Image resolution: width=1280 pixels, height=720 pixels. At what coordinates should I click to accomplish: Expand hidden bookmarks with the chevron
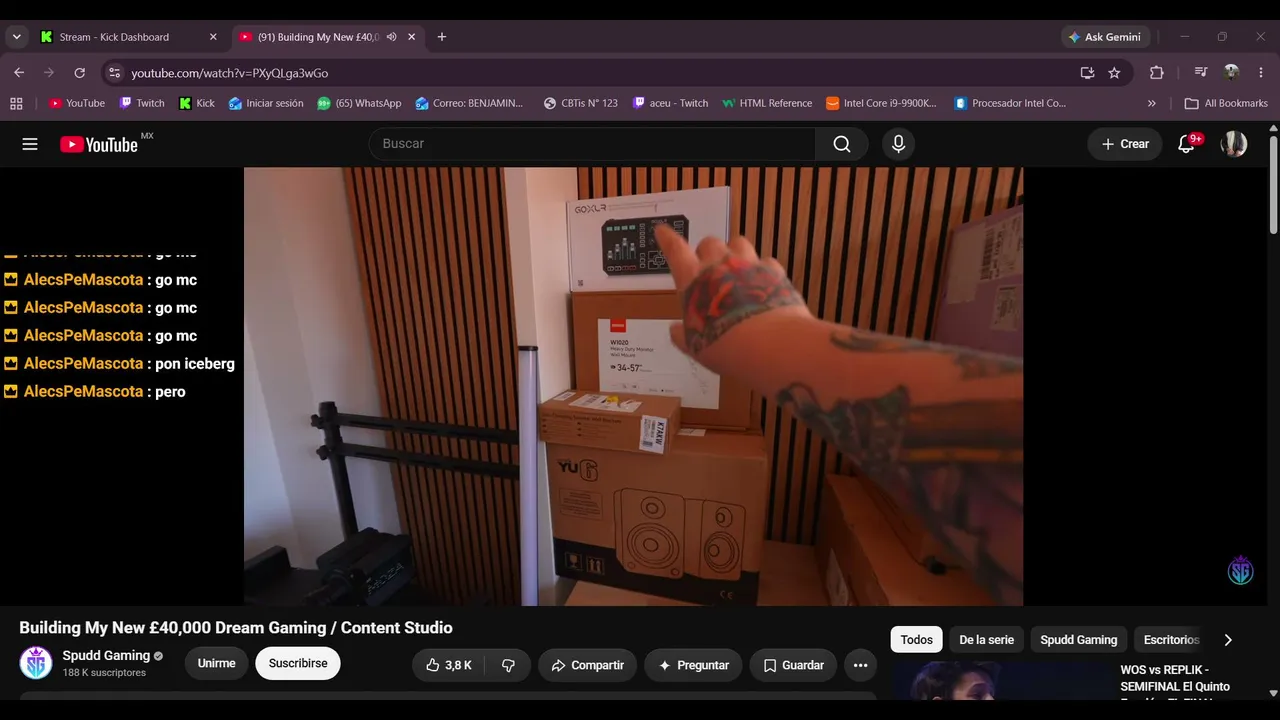1151,103
